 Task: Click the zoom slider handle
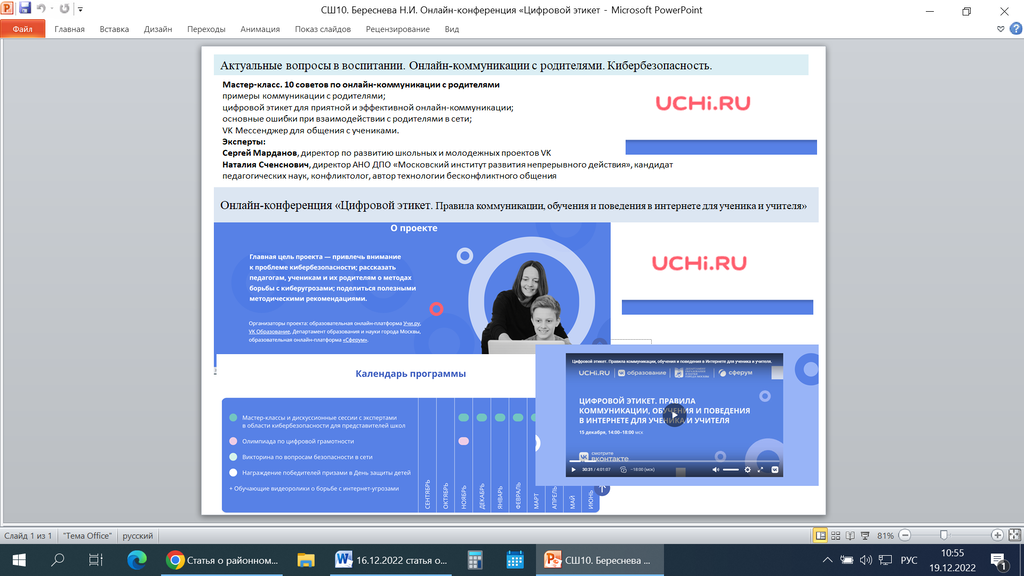pos(944,536)
